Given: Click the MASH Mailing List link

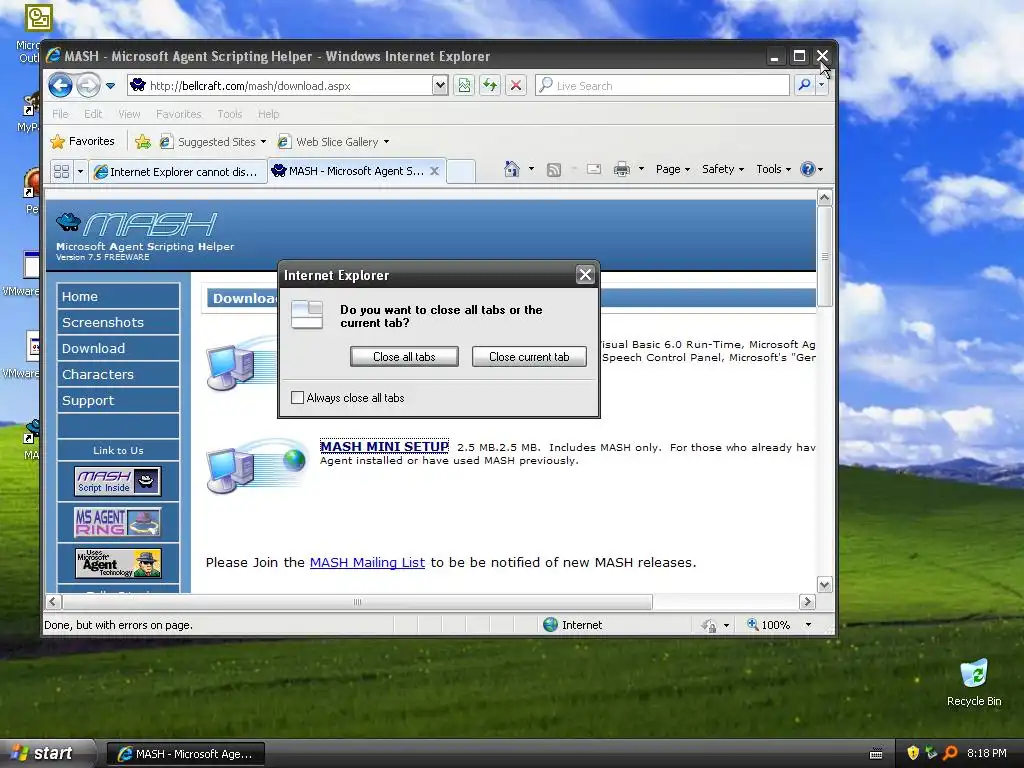Looking at the screenshot, I should [x=367, y=562].
